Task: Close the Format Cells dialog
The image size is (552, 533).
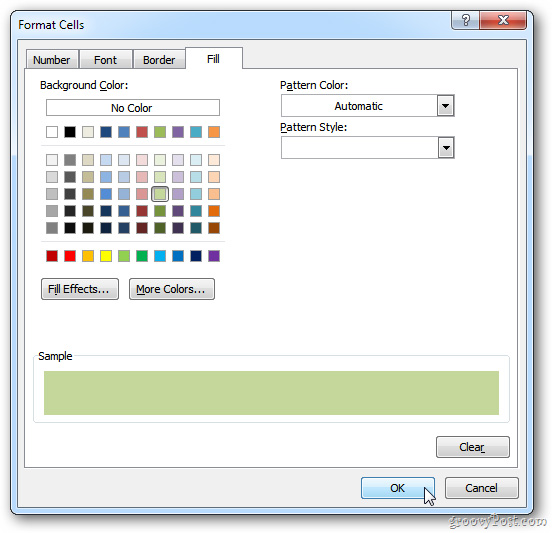Action: pyautogui.click(x=503, y=20)
